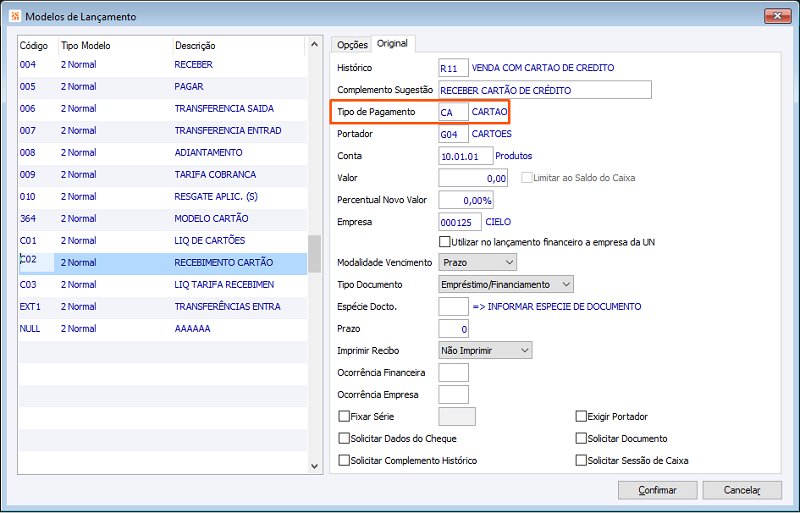800x513 pixels.
Task: Click the Conta field 10.01.01
Action: click(466, 156)
